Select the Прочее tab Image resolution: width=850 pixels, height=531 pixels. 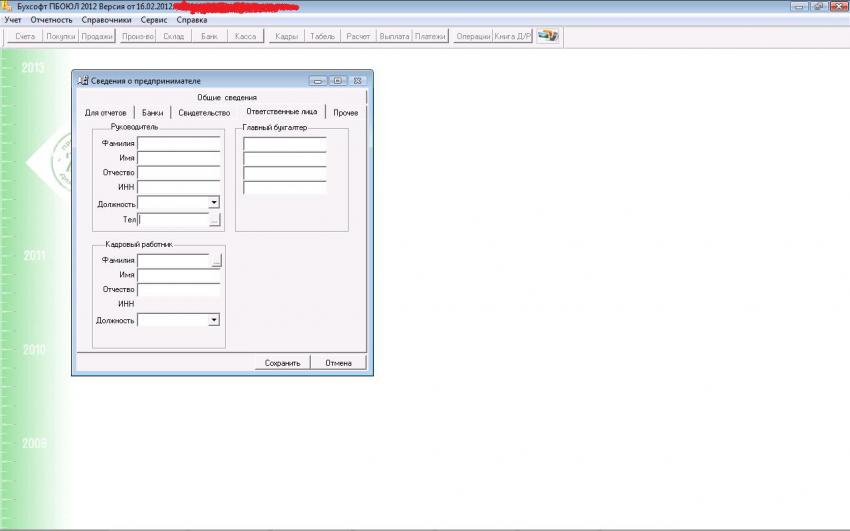pyautogui.click(x=345, y=113)
